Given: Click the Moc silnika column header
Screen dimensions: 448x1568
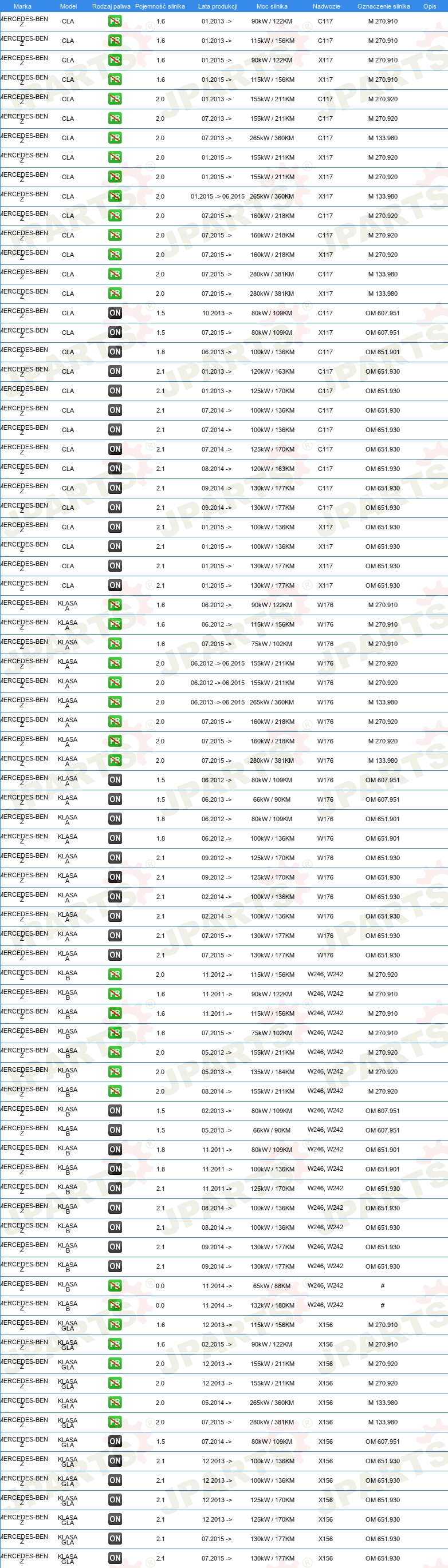Looking at the screenshot, I should coord(272,6).
